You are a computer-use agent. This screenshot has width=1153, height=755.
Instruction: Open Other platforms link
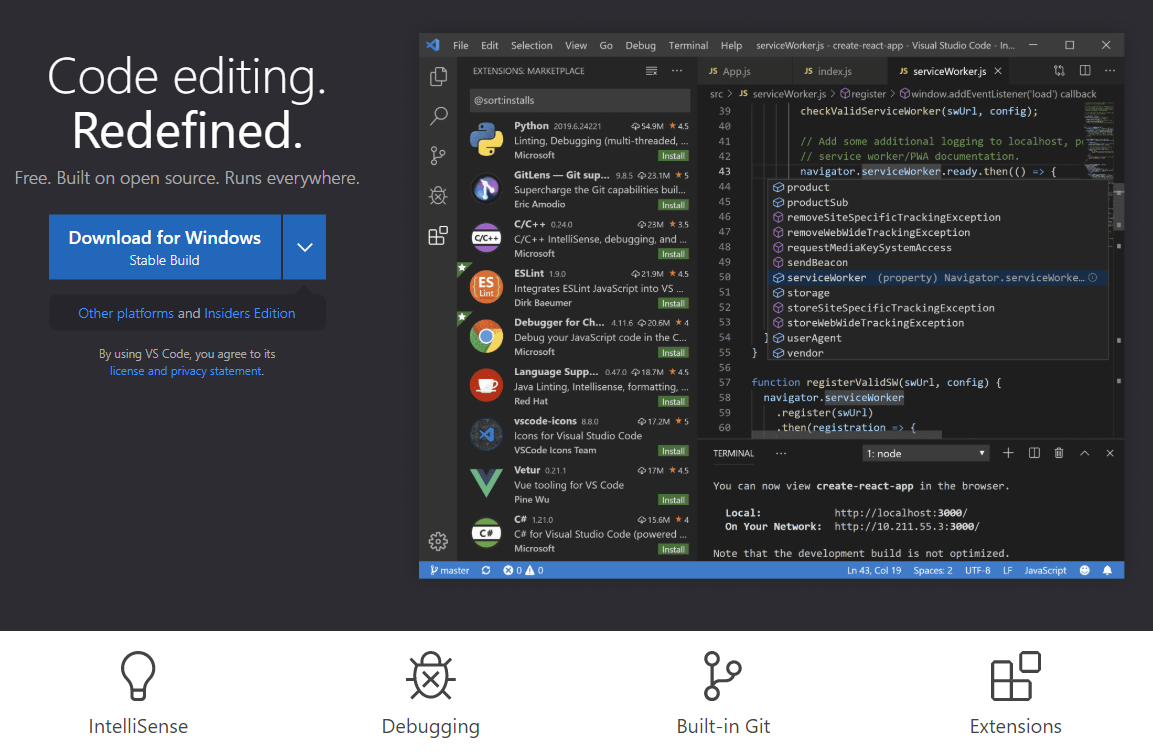(x=126, y=313)
